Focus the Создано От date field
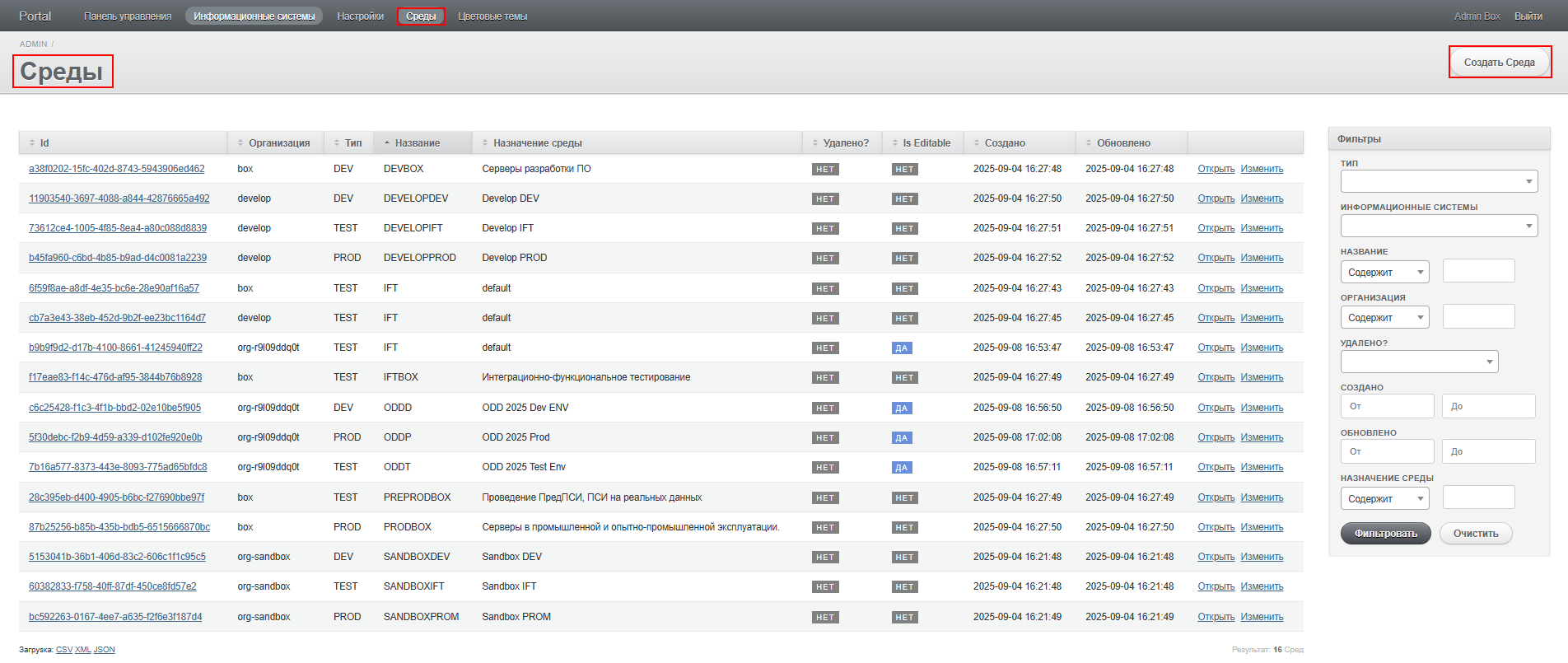Screen dimensions: 1568x663 1388,406
